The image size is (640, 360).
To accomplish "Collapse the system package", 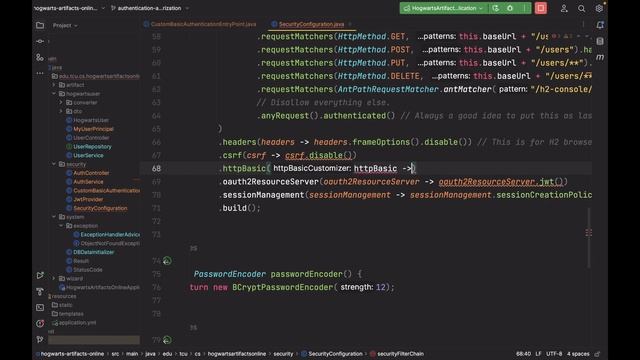I will [x=53, y=217].
